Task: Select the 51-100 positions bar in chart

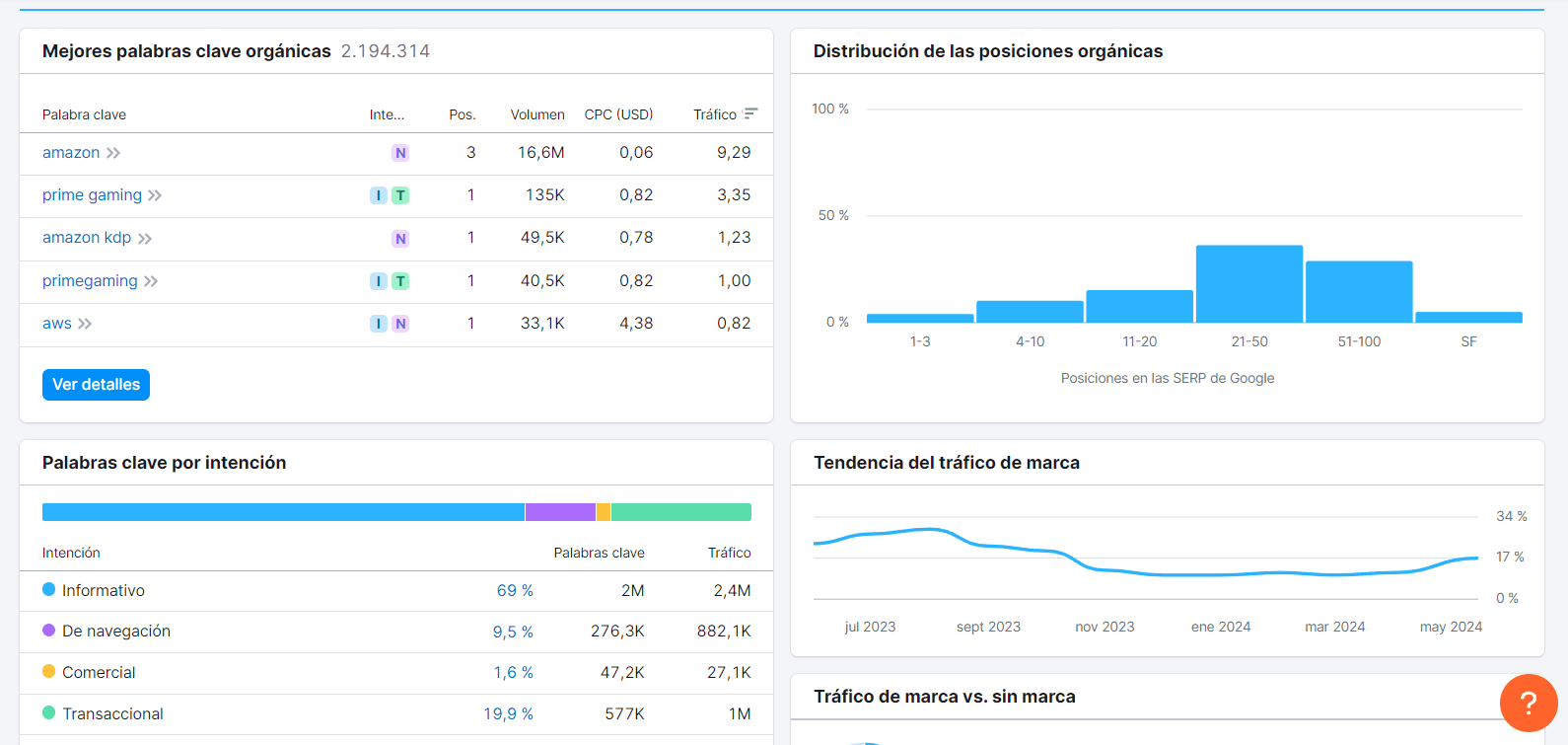Action: (1359, 292)
